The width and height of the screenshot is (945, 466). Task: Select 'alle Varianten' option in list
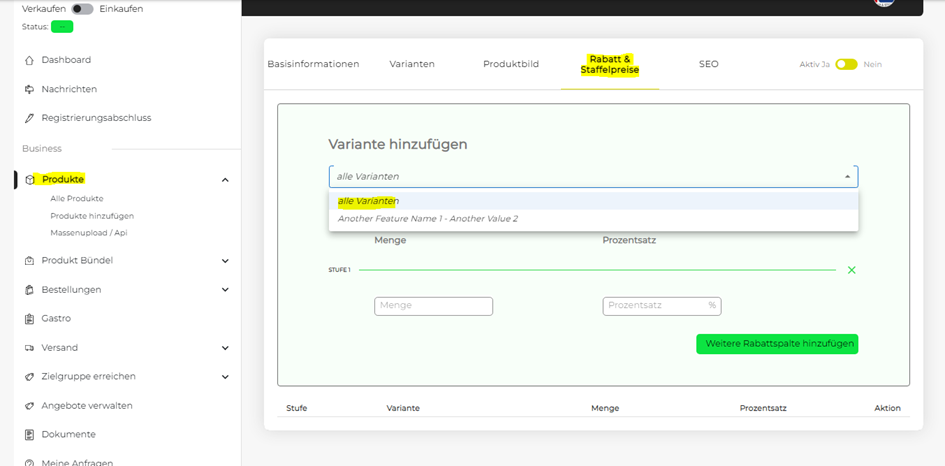click(x=594, y=201)
